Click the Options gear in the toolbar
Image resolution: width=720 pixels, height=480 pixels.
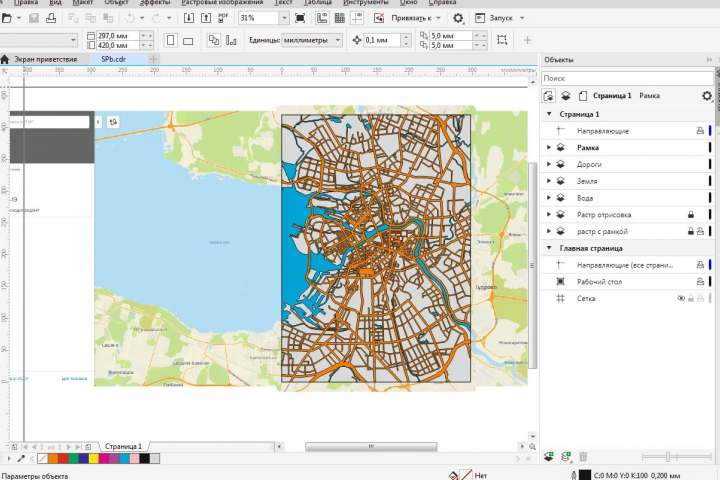click(x=458, y=18)
